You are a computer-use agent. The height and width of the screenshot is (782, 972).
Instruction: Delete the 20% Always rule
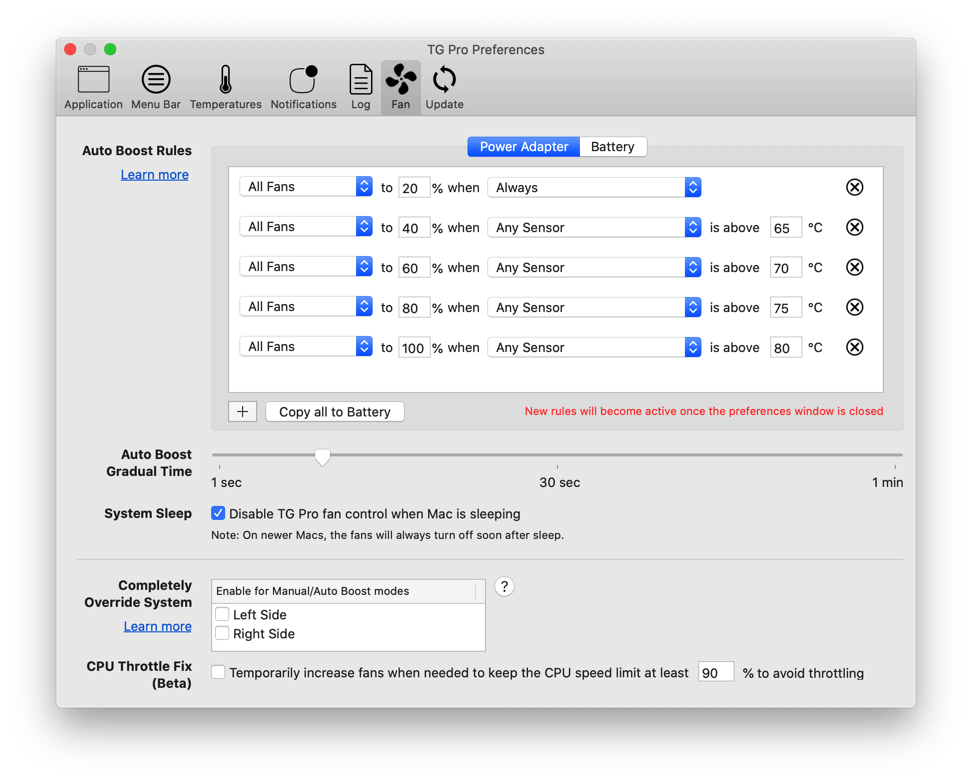[854, 187]
